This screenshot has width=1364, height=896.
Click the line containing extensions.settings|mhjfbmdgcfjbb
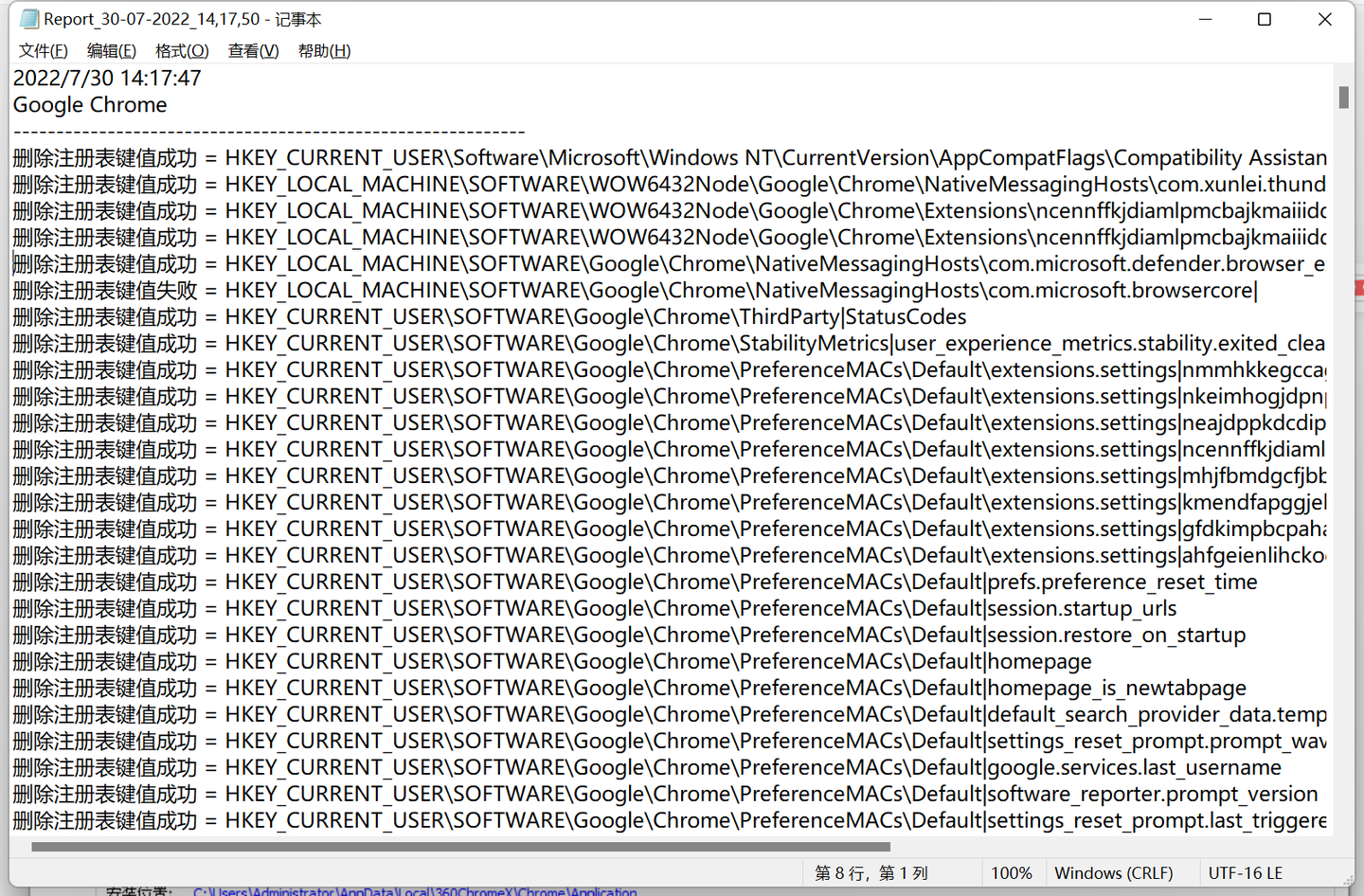click(x=670, y=476)
